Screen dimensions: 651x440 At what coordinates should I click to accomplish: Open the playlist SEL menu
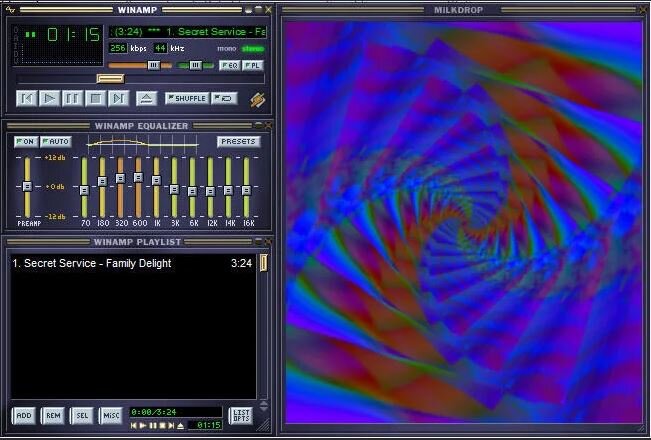pyautogui.click(x=82, y=416)
